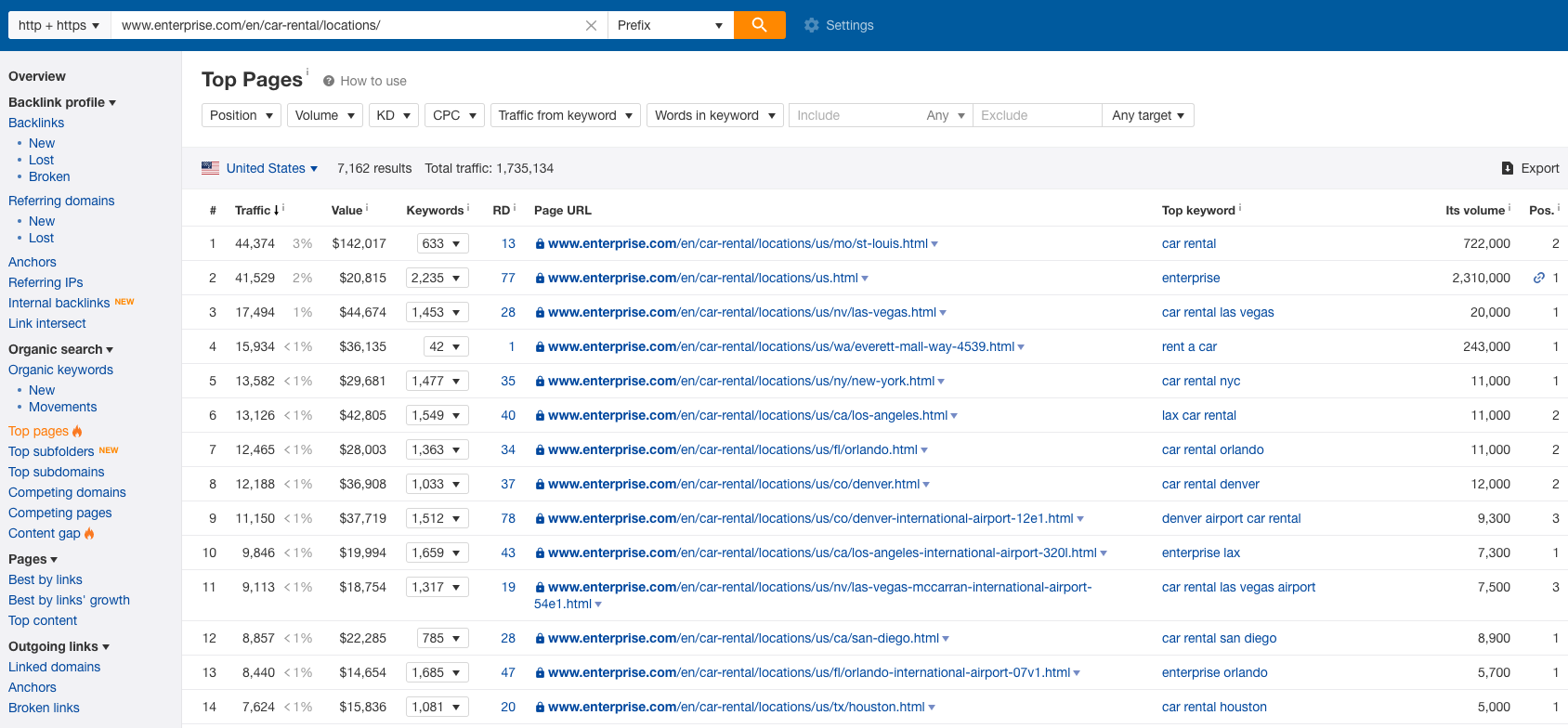This screenshot has width=1568, height=728.
Task: Select Content gap in the sidebar
Action: (x=44, y=533)
